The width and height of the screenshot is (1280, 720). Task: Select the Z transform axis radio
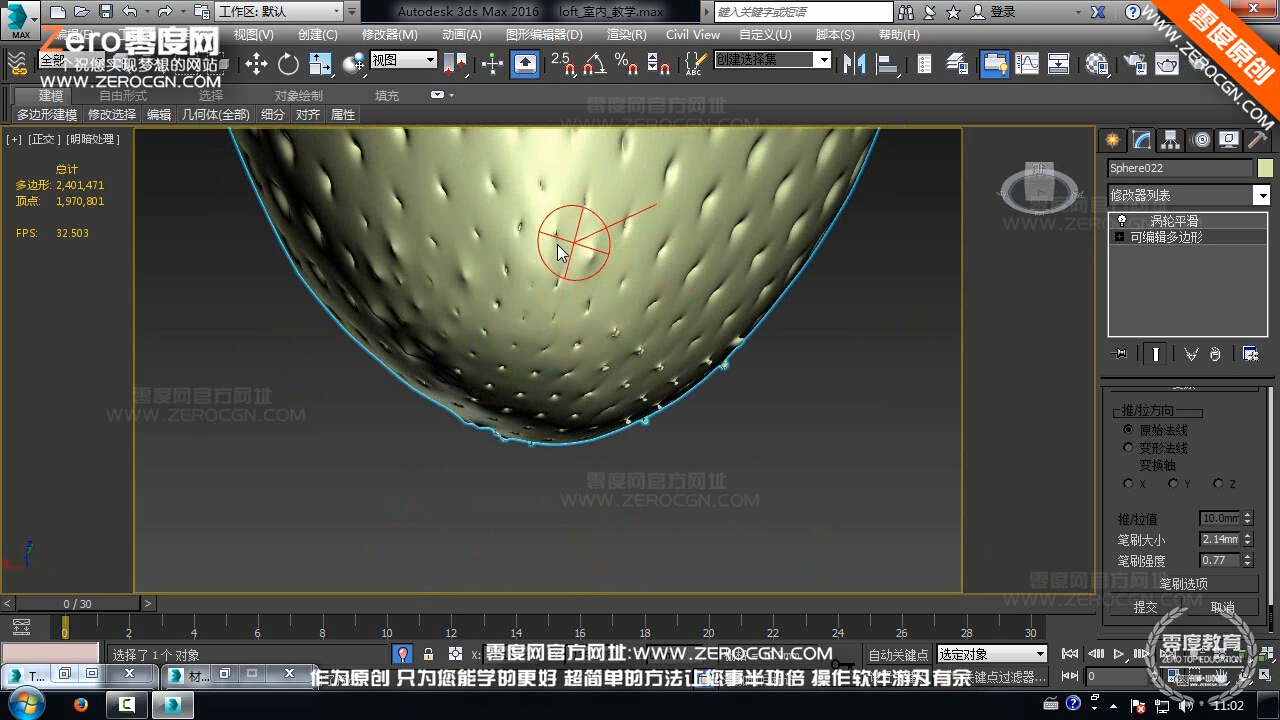click(1218, 483)
